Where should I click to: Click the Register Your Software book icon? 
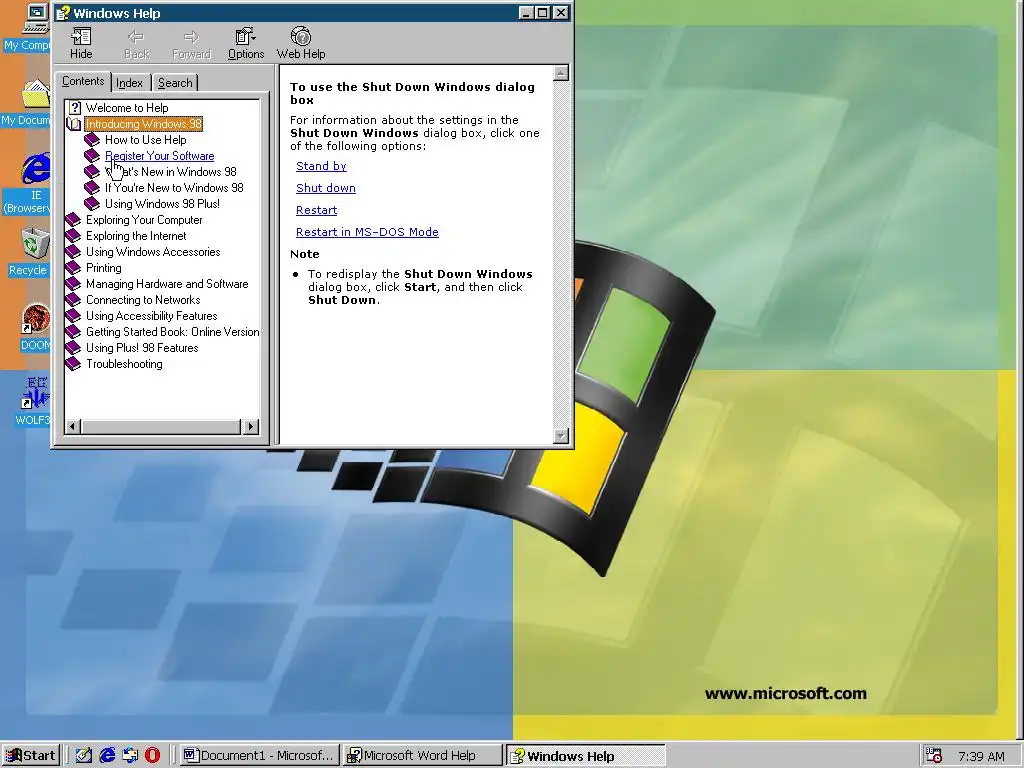(x=92, y=156)
